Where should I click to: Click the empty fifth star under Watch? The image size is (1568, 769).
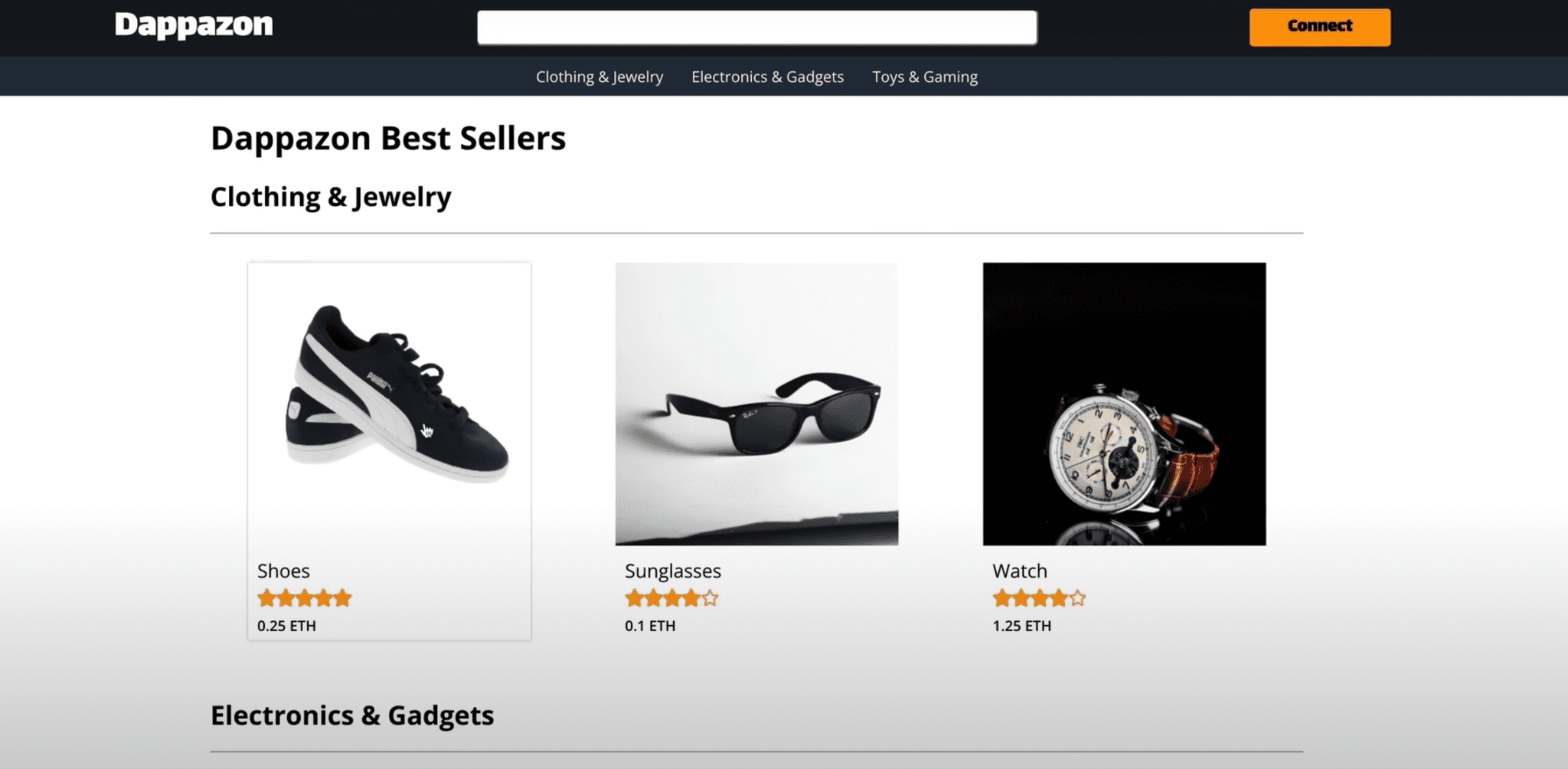(x=1078, y=598)
